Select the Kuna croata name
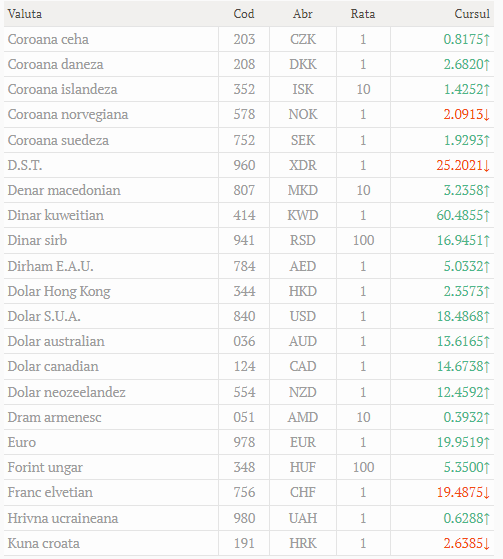This screenshot has height=559, width=503. [x=43, y=543]
